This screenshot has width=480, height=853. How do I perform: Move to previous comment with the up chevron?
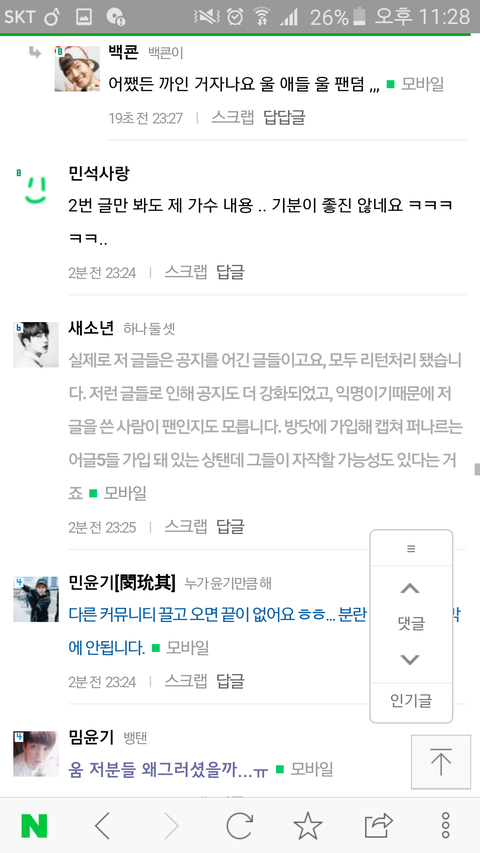tap(410, 589)
